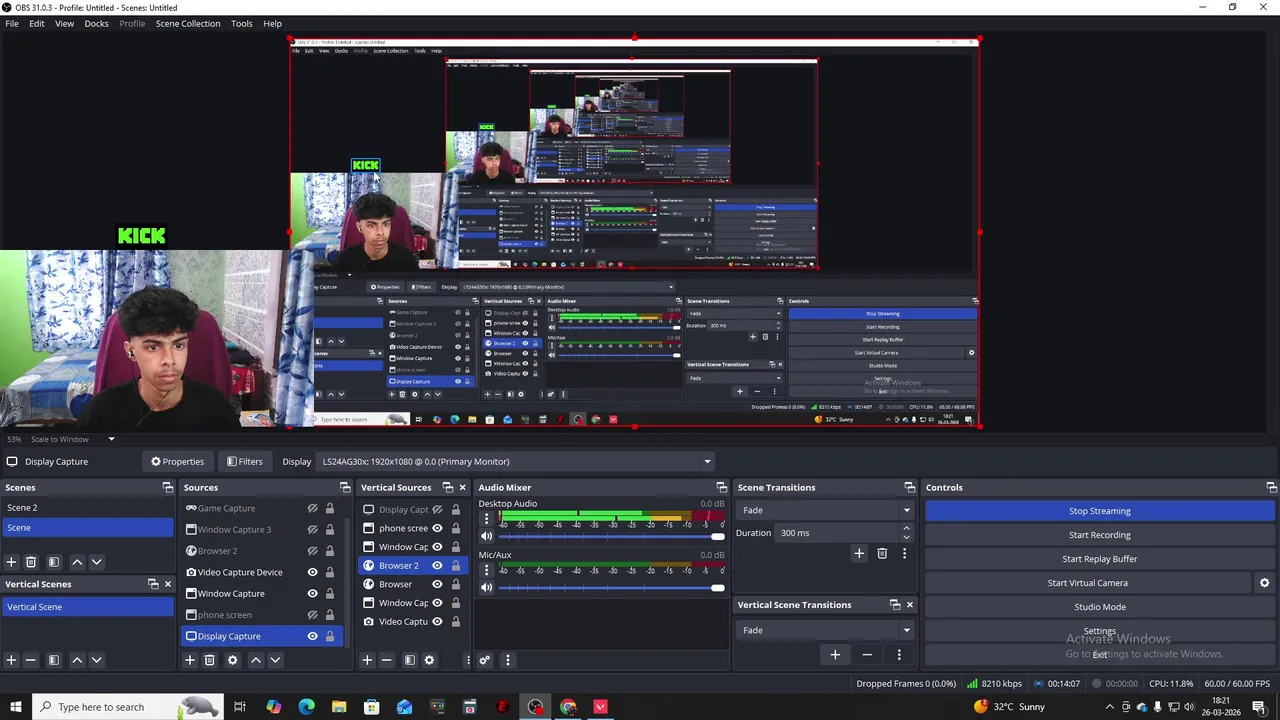Show hidden Game Capture source
The image size is (1280, 720).
tap(312, 508)
